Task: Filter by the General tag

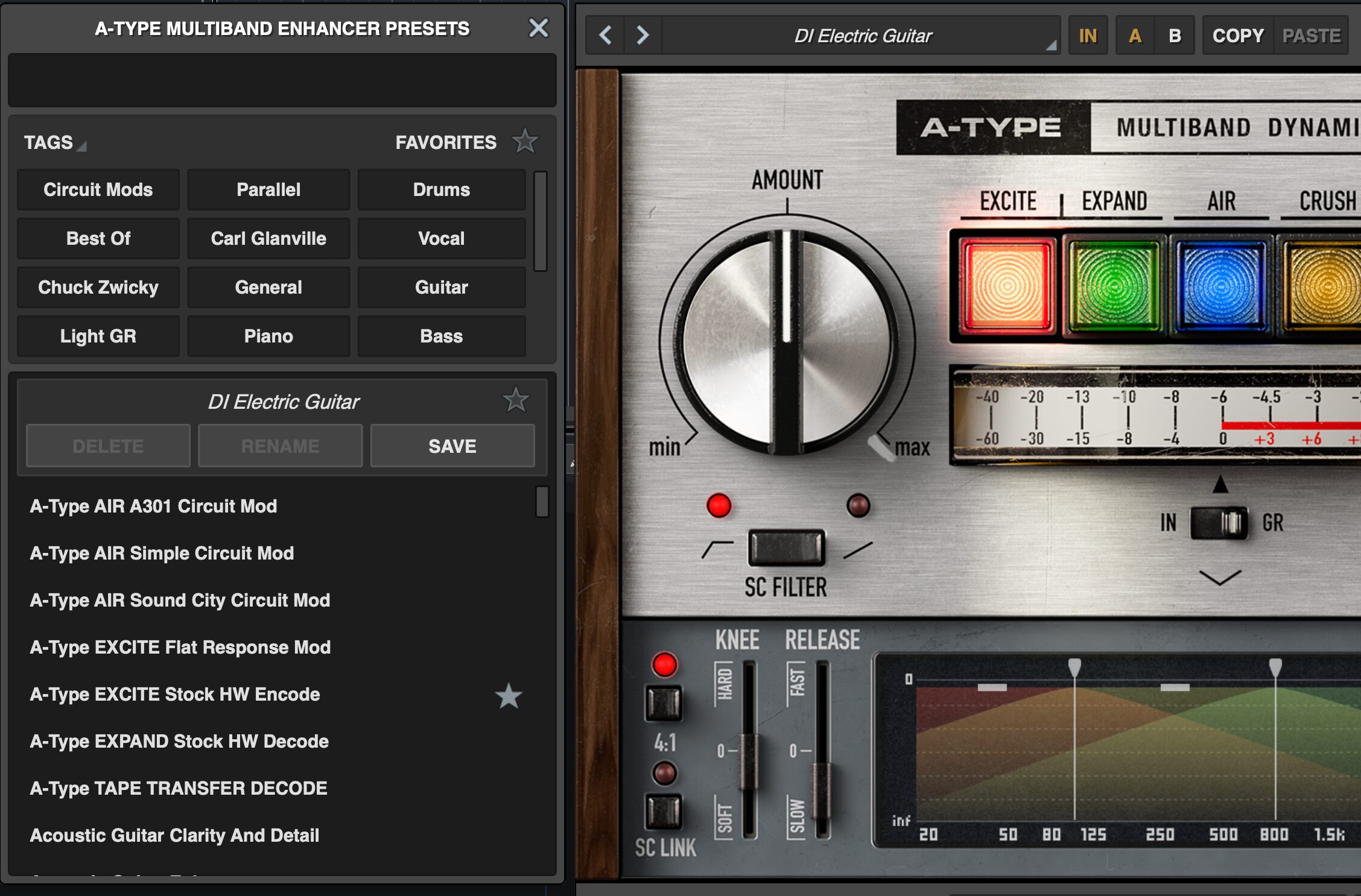Action: [x=268, y=287]
